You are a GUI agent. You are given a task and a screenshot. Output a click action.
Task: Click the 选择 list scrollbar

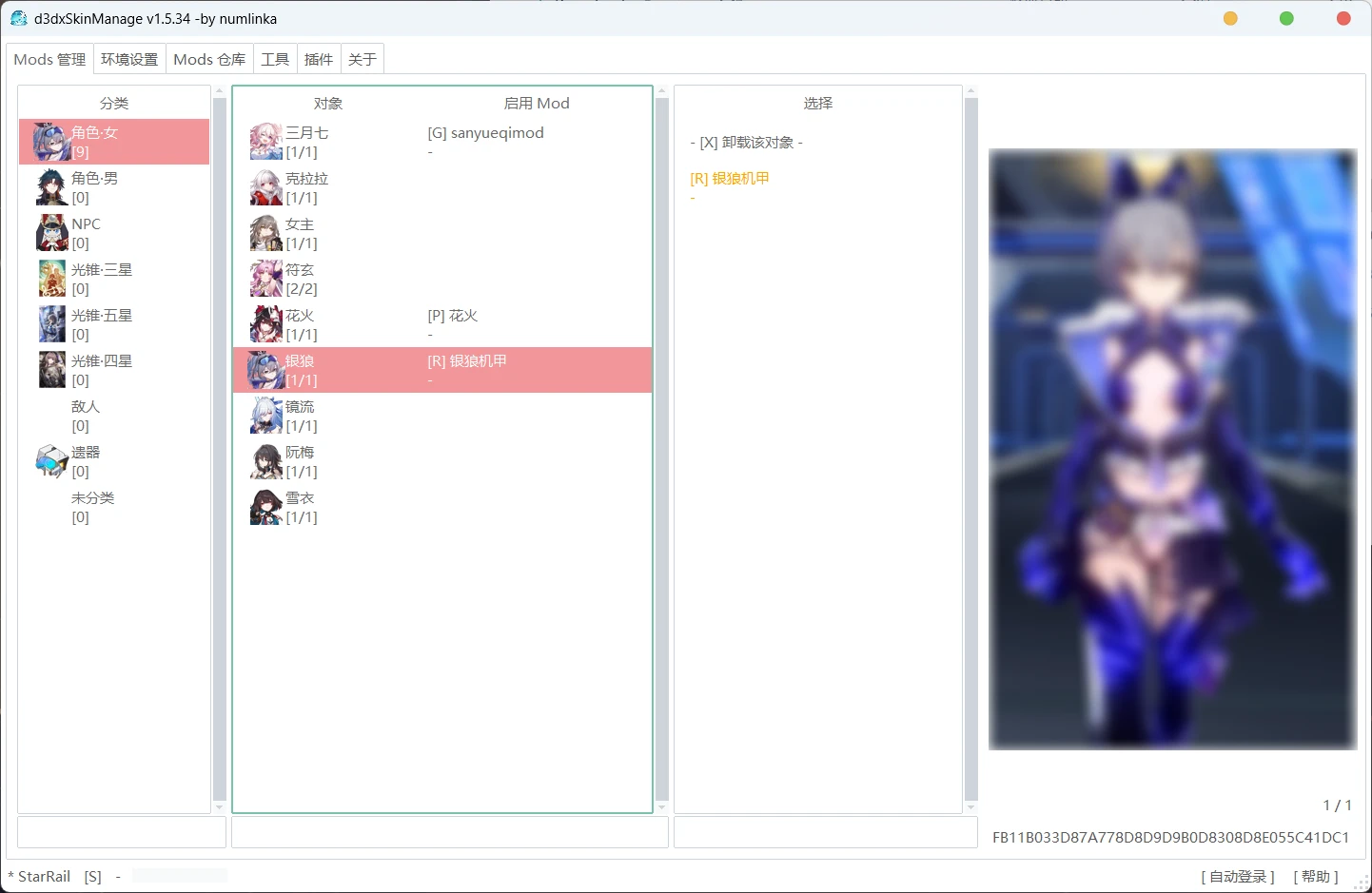(x=971, y=449)
